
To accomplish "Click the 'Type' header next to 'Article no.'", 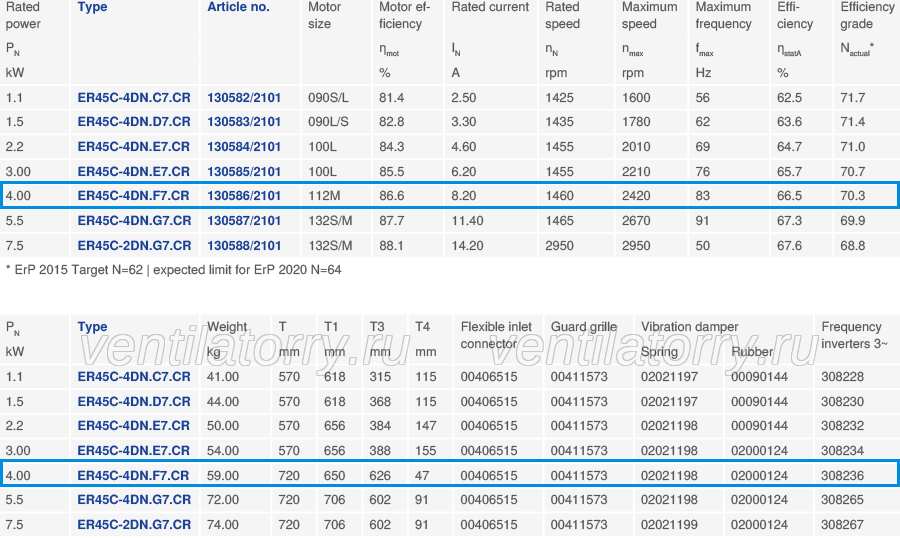I will [92, 7].
